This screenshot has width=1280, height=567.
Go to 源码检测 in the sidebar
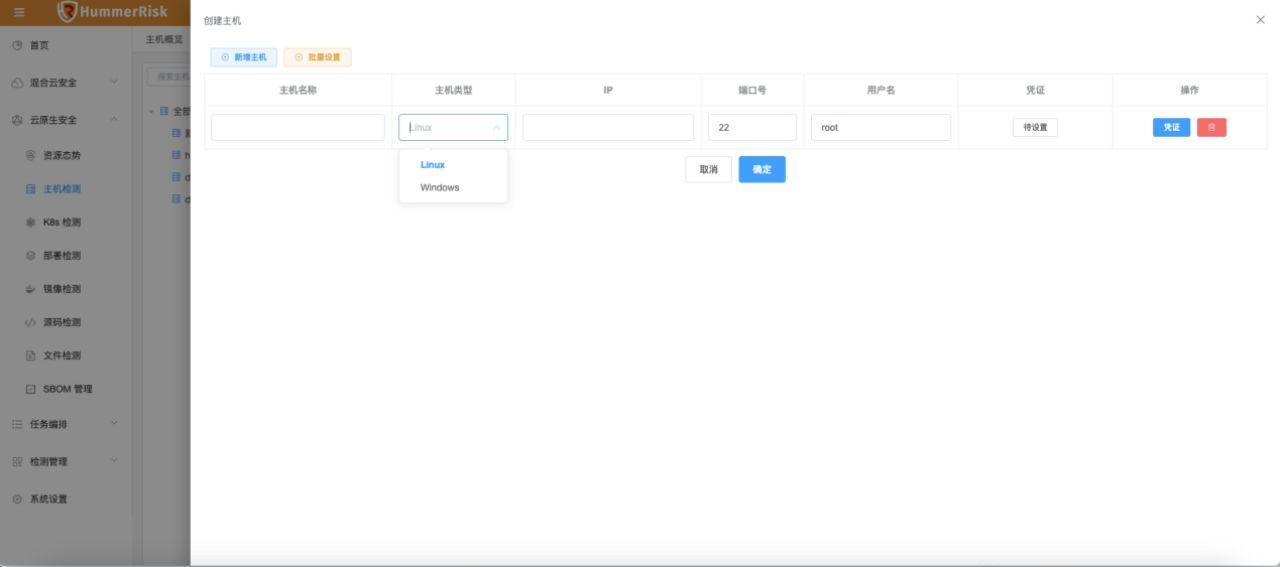tap(61, 322)
